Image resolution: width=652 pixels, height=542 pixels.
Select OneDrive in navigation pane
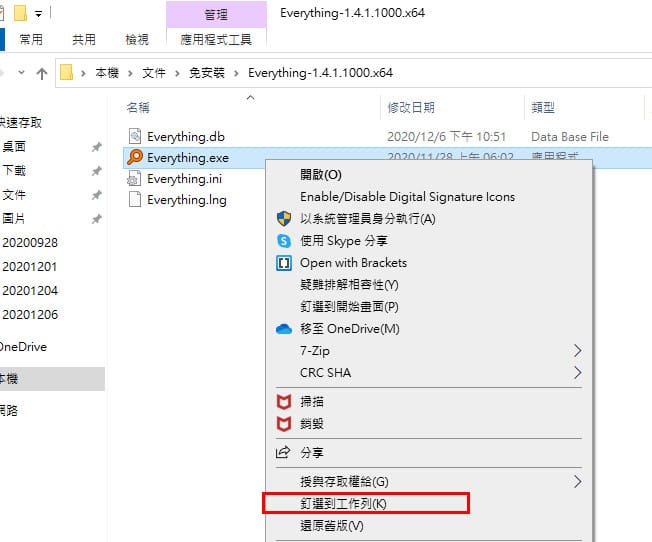point(23,347)
